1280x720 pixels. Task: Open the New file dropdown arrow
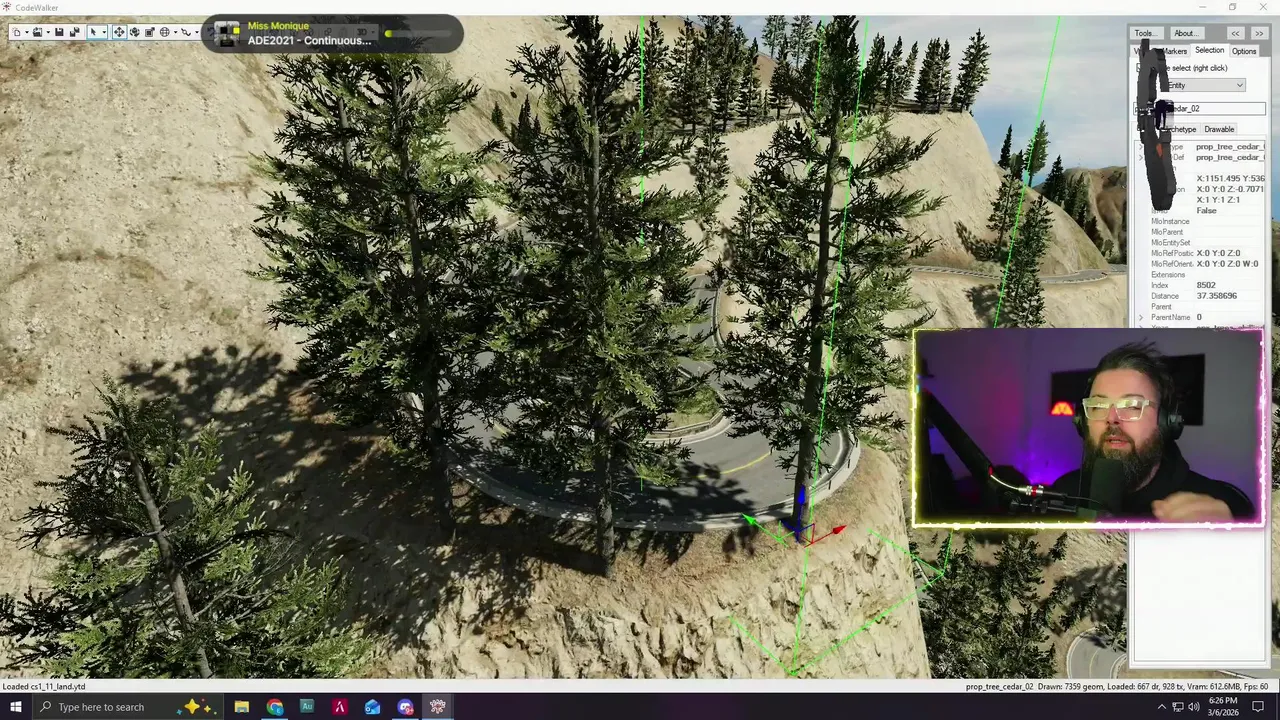[26, 32]
